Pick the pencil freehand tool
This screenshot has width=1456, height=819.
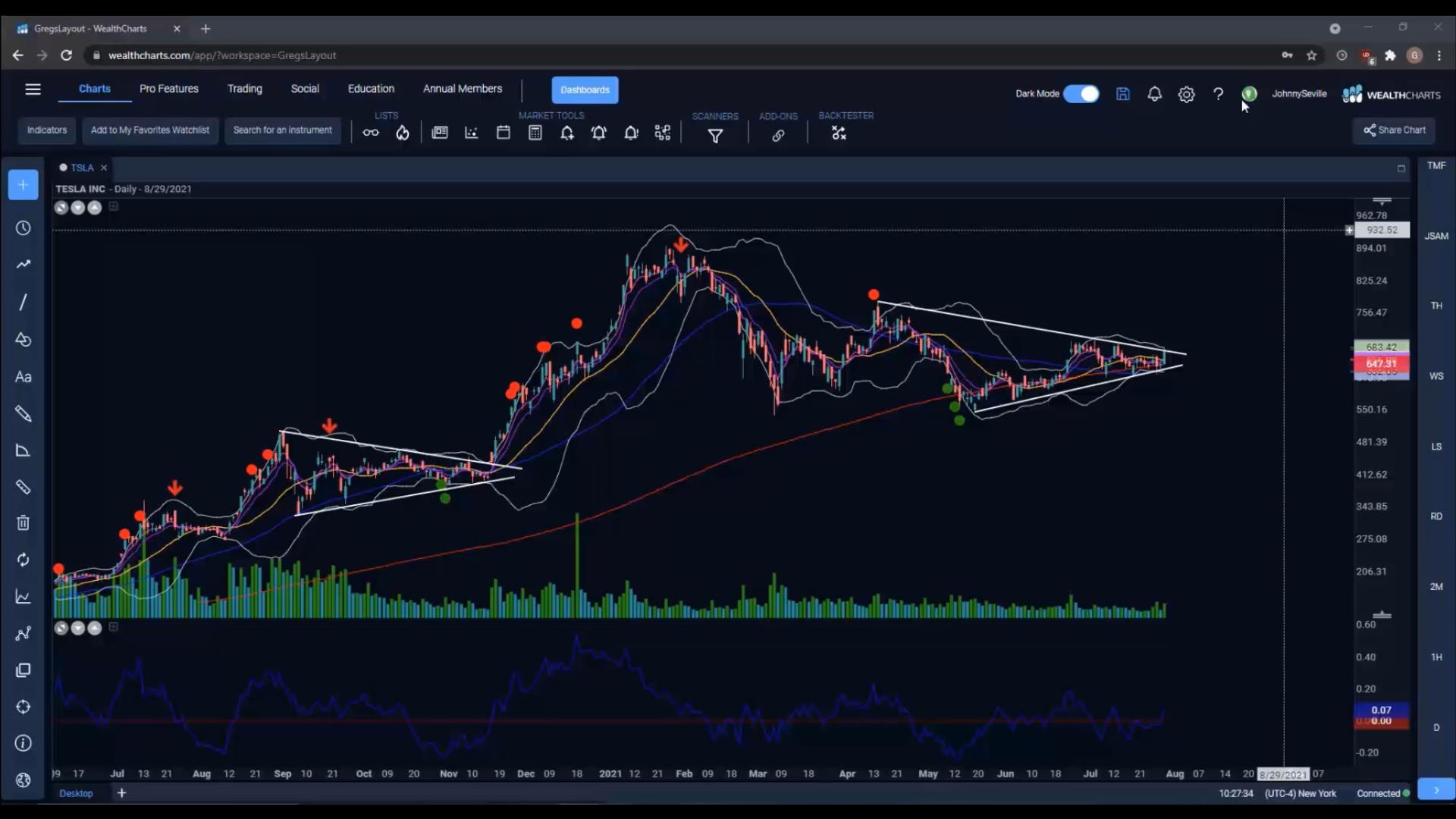24,413
